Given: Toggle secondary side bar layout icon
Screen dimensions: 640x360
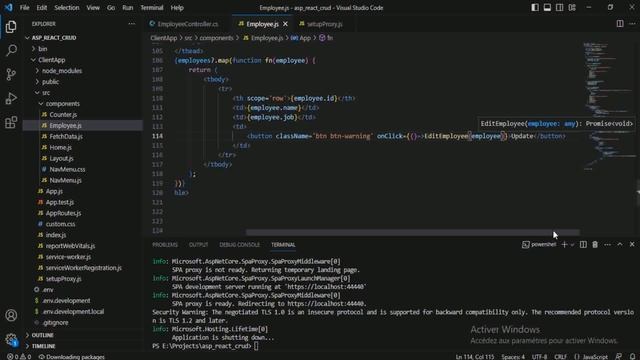Looking at the screenshot, I should 560,7.
